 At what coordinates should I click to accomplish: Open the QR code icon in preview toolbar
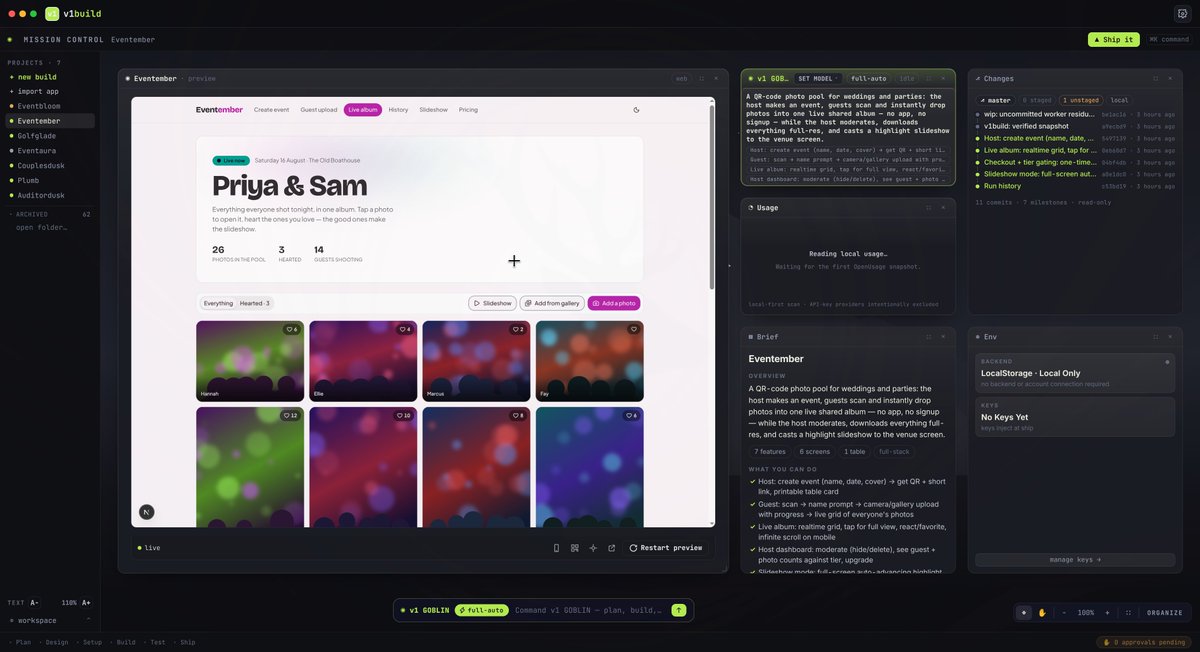[575, 548]
